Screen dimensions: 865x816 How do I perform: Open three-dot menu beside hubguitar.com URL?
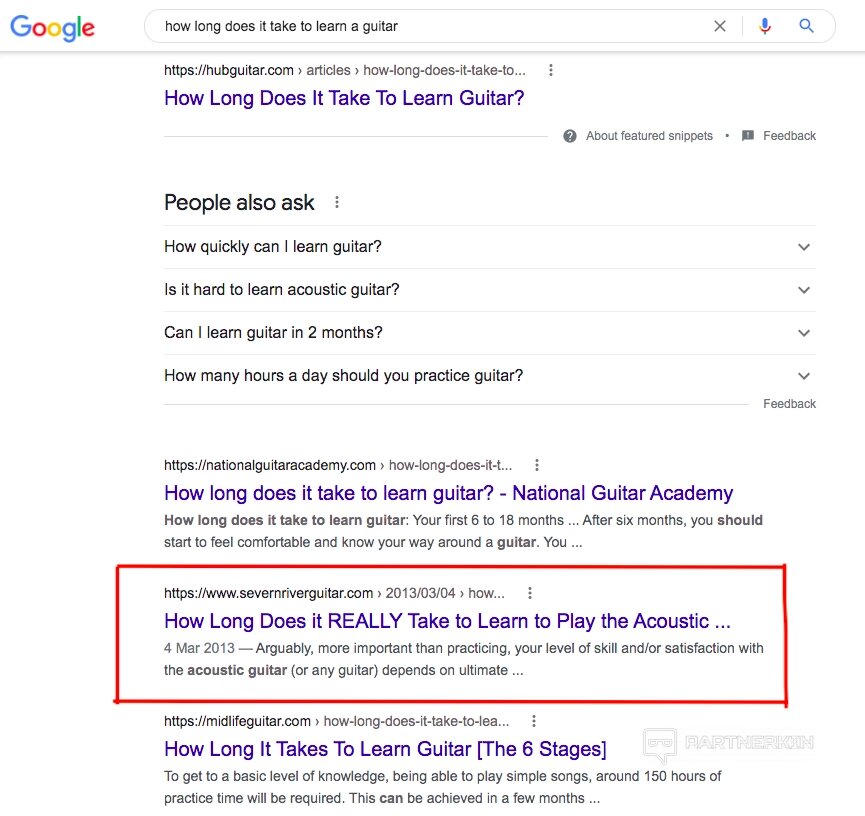(551, 70)
